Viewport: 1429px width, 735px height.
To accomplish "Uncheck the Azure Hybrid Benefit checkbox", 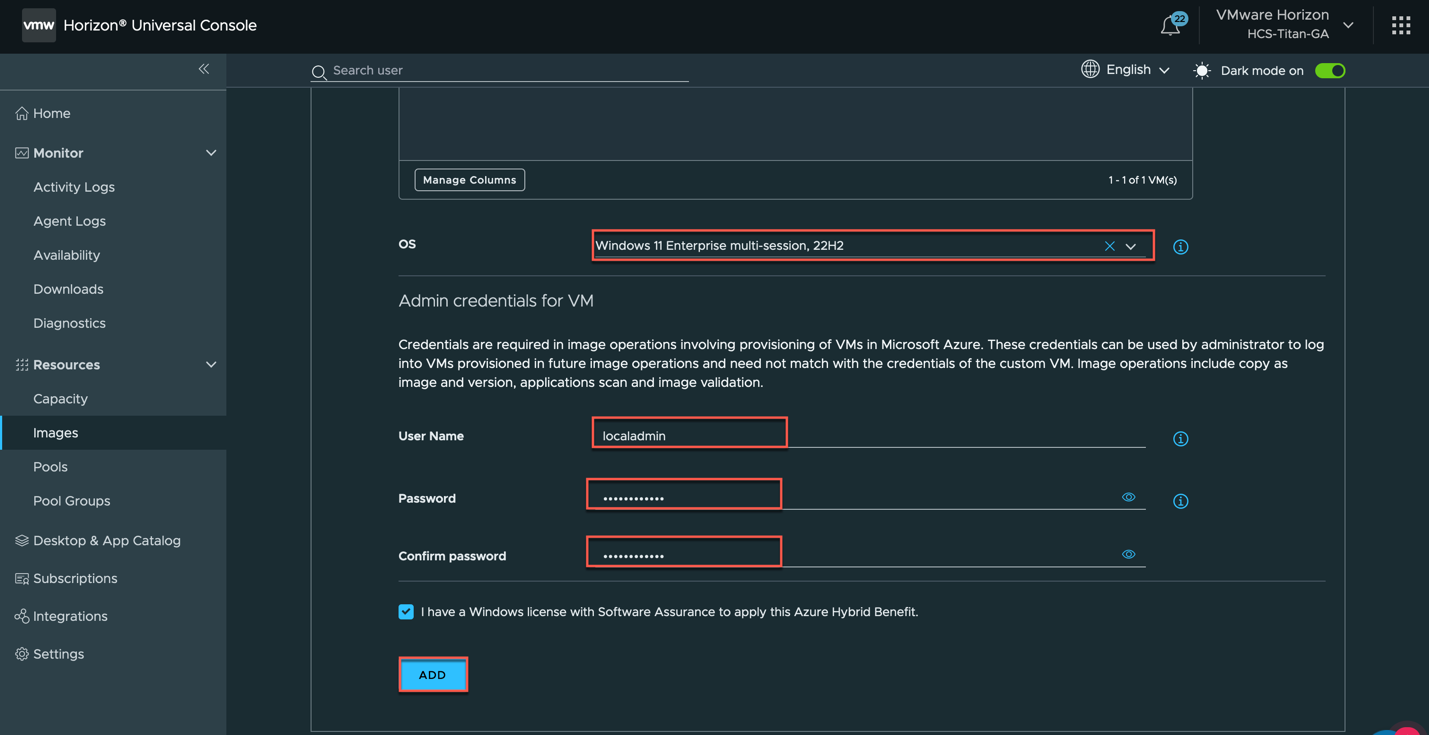I will (x=406, y=612).
